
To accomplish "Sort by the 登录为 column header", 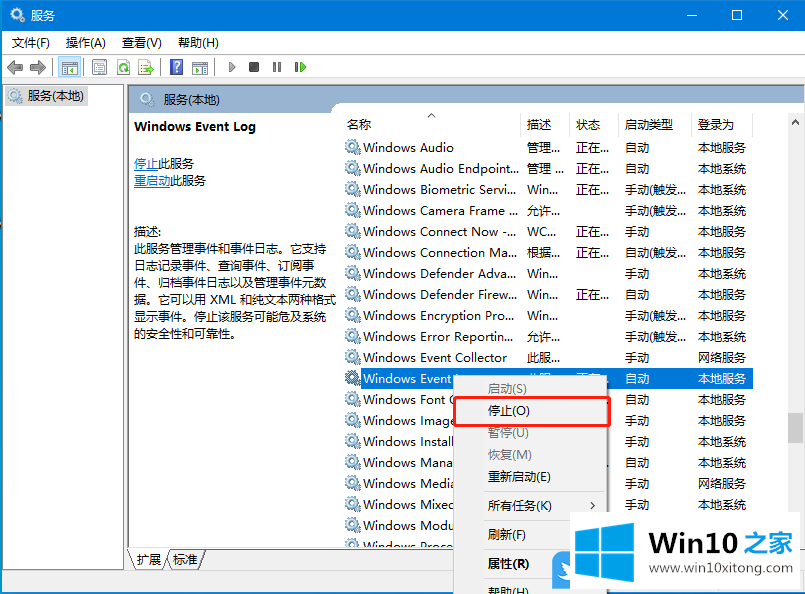I will 722,124.
